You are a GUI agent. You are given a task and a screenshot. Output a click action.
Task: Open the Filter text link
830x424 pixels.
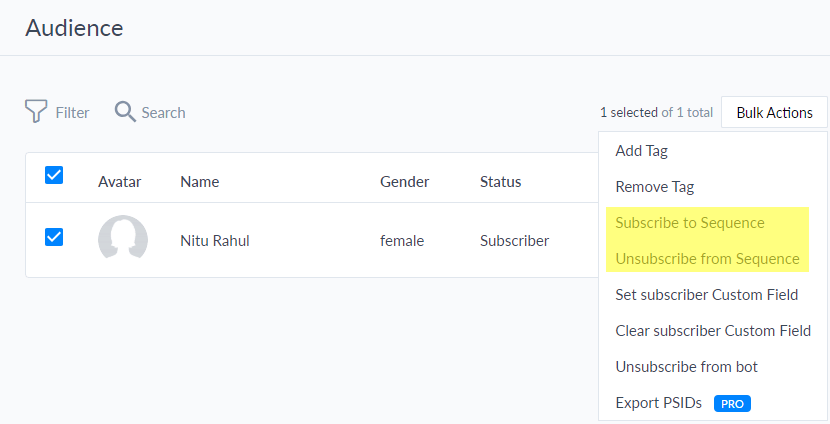(73, 113)
